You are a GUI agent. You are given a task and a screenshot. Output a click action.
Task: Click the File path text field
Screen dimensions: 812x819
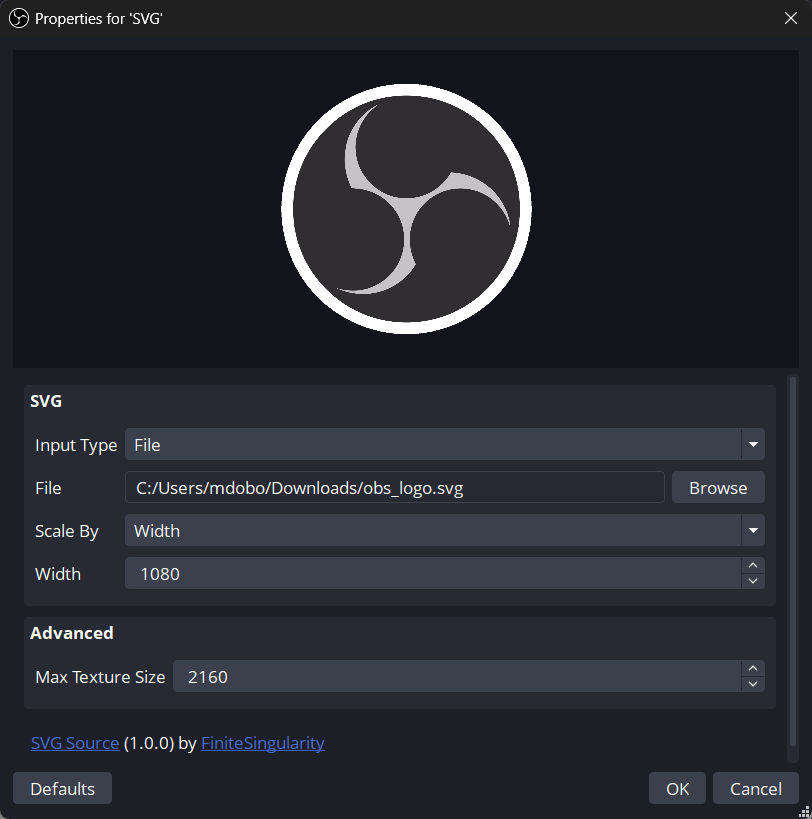(x=395, y=487)
